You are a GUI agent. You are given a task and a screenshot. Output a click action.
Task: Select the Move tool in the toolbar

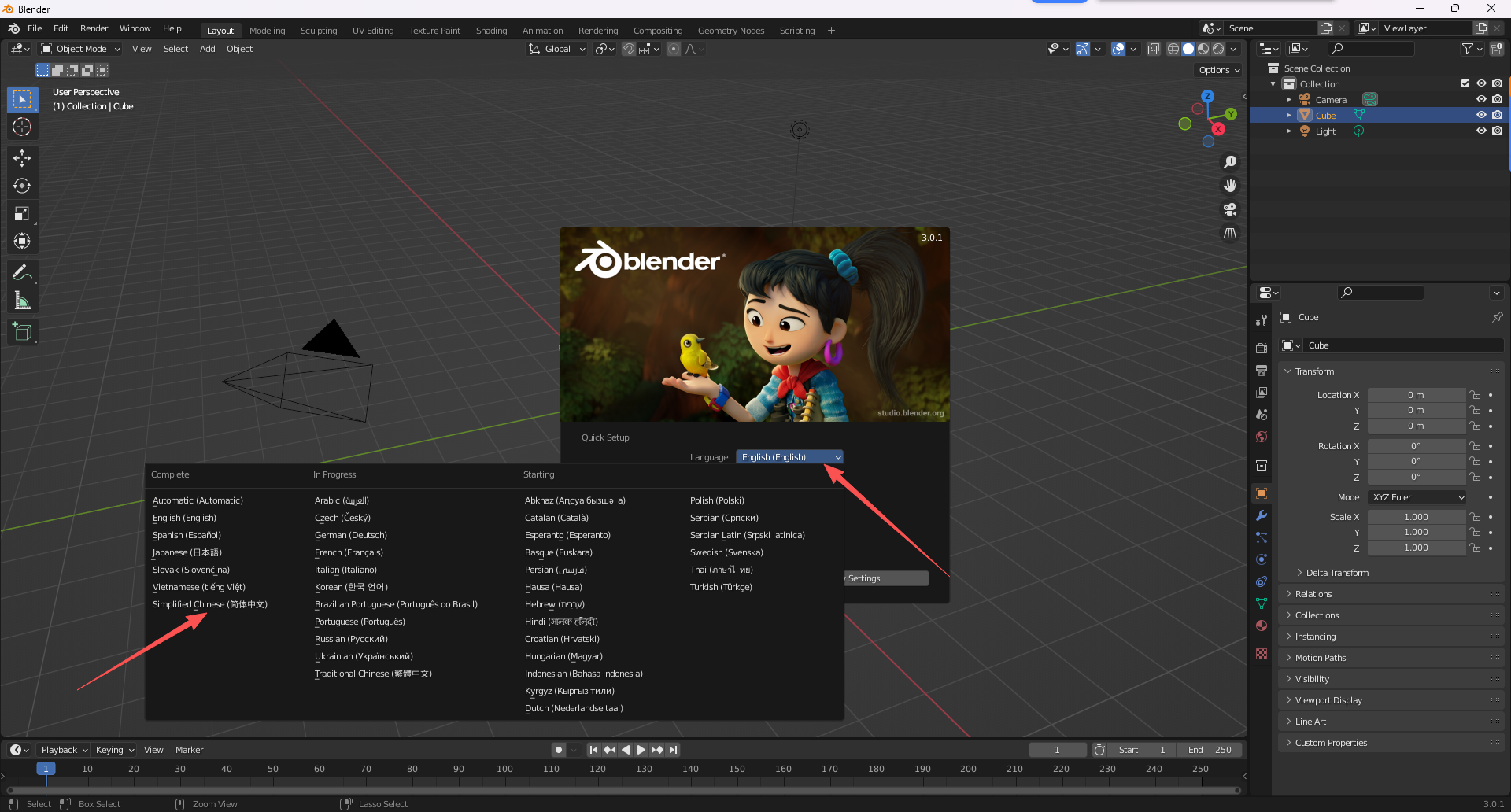coord(22,158)
